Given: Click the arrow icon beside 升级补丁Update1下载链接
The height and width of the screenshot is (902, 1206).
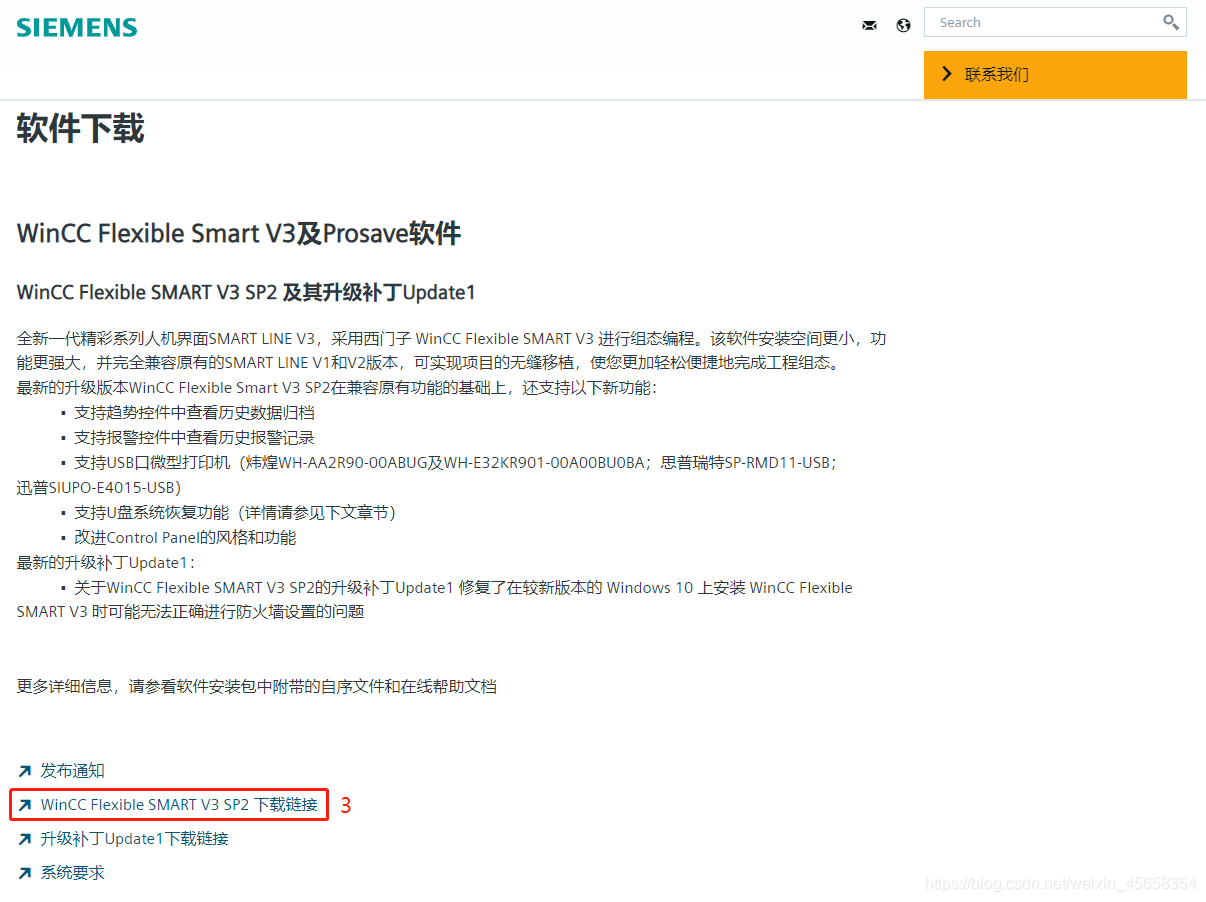Looking at the screenshot, I should click(25, 839).
